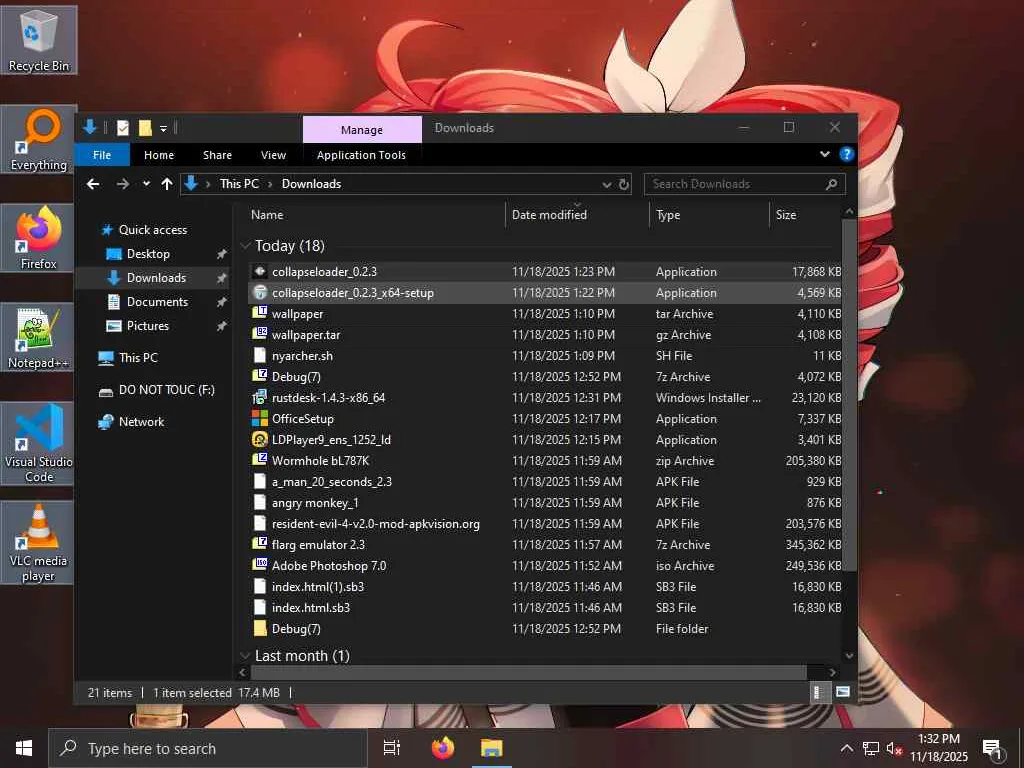Click the Properties icon in quick access toolbar
The image size is (1024, 768).
pos(123,128)
